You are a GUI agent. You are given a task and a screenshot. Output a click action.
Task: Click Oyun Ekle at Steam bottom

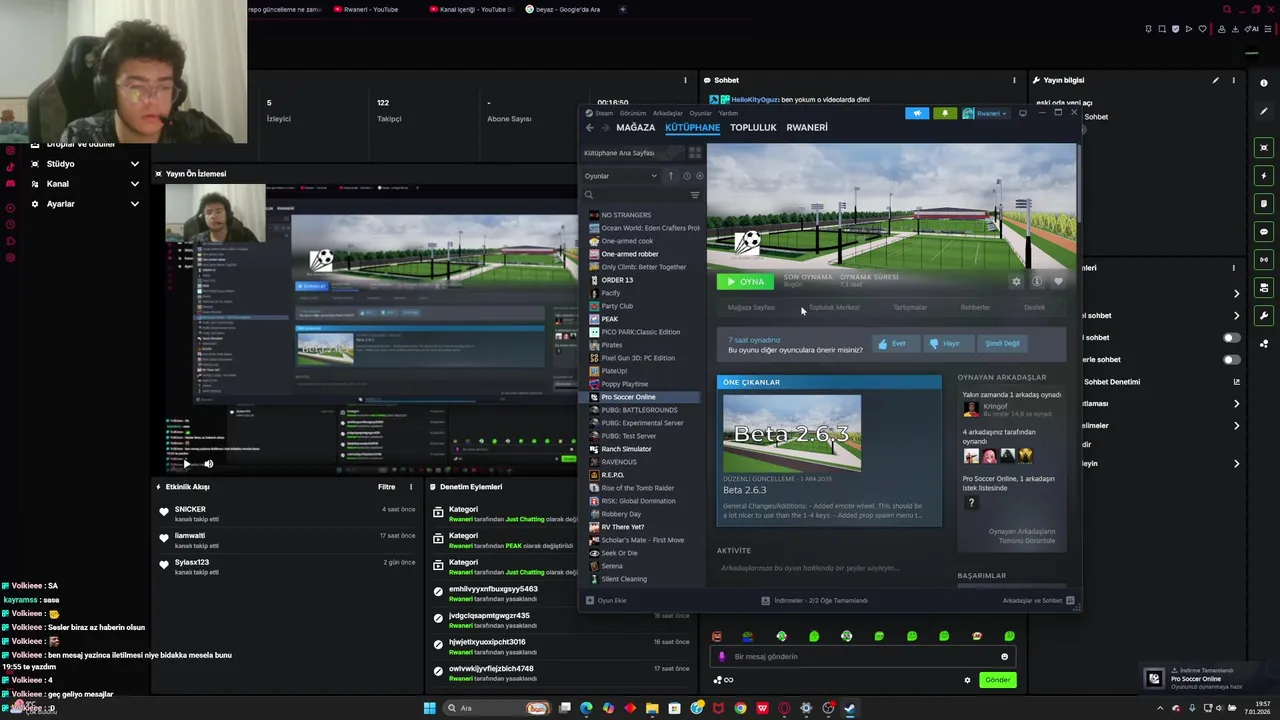coord(606,601)
